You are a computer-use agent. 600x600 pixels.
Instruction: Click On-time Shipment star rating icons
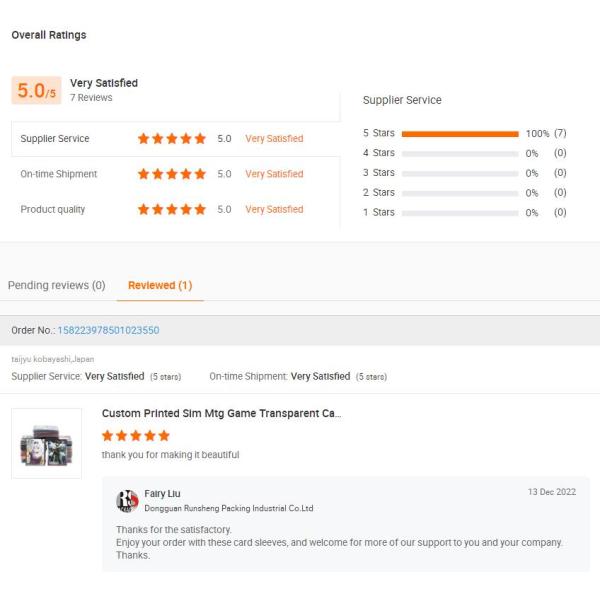click(172, 174)
